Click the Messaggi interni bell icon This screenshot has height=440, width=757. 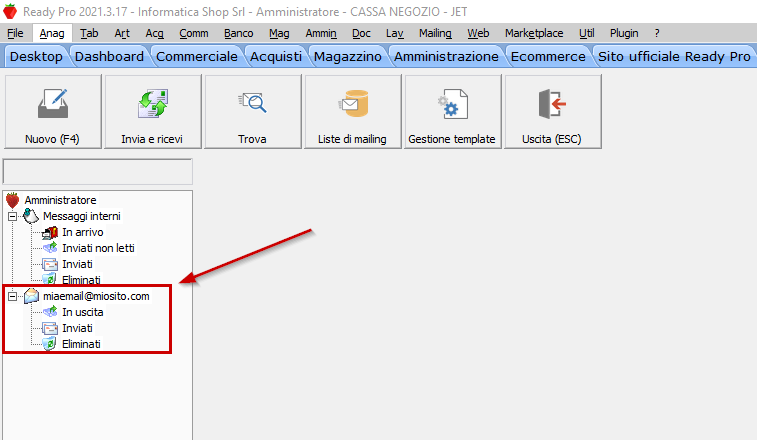31,216
